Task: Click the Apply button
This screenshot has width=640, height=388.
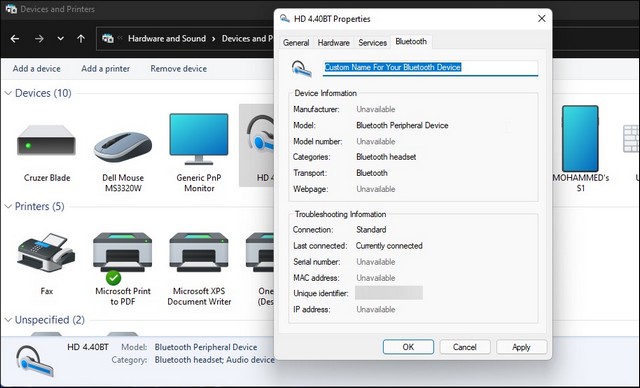Action: (521, 347)
